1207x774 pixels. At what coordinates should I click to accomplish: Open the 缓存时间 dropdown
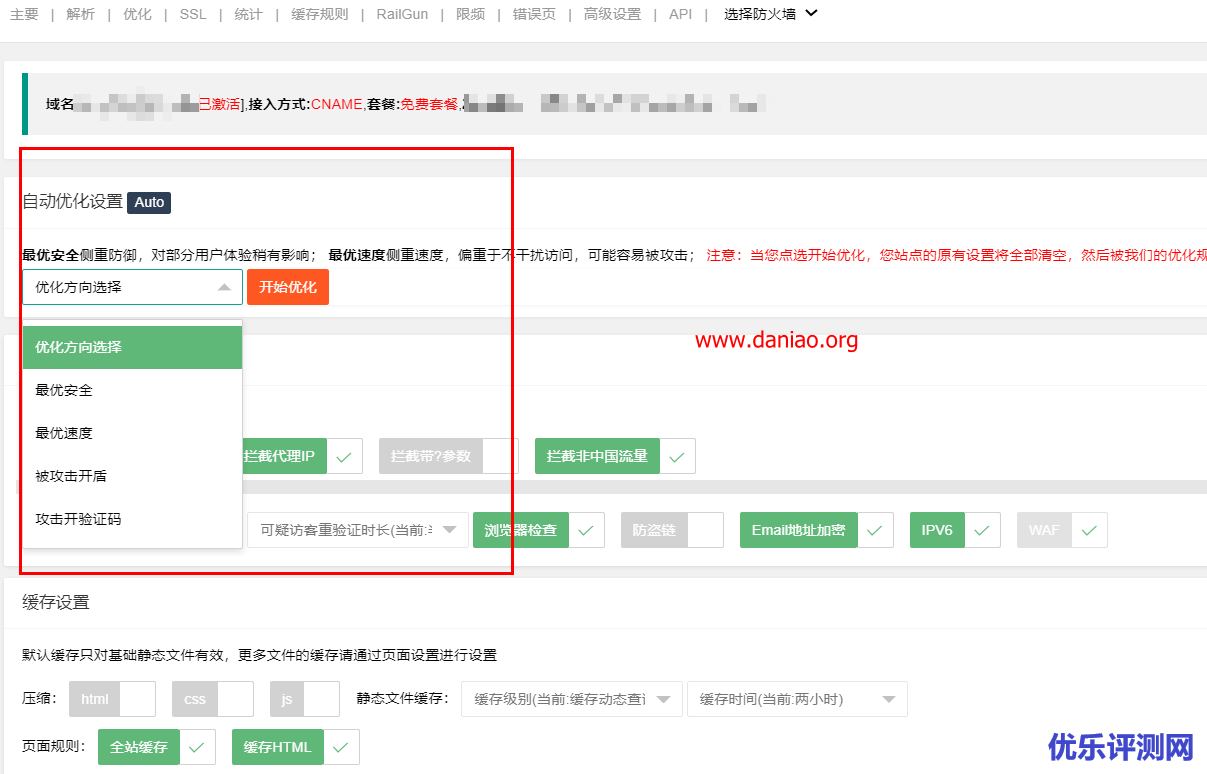pyautogui.click(x=797, y=699)
